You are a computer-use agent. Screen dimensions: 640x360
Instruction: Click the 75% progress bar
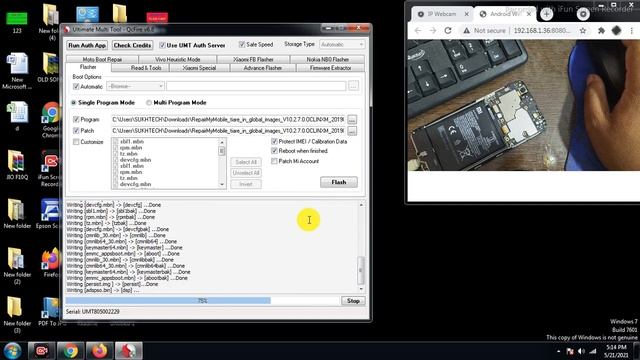point(202,301)
